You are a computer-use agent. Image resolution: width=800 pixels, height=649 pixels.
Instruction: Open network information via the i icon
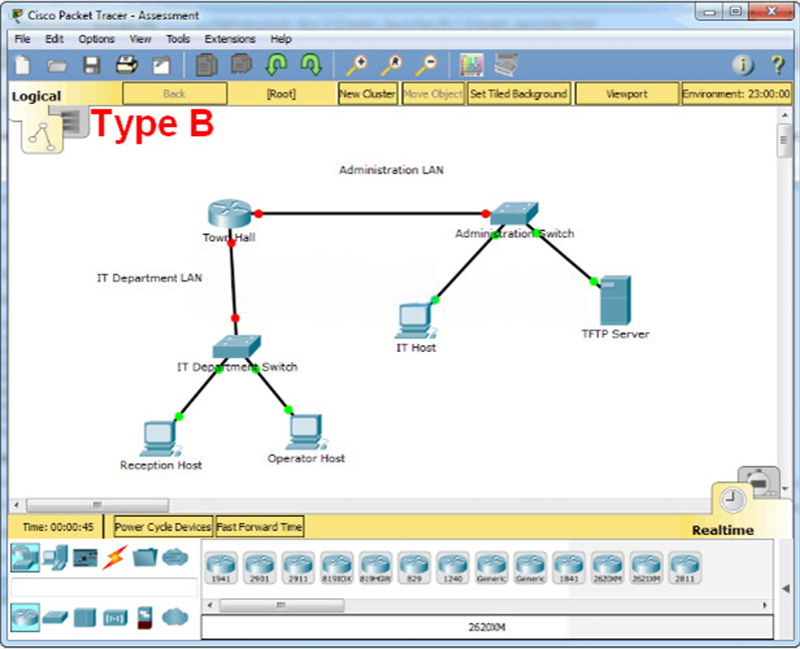pos(743,65)
